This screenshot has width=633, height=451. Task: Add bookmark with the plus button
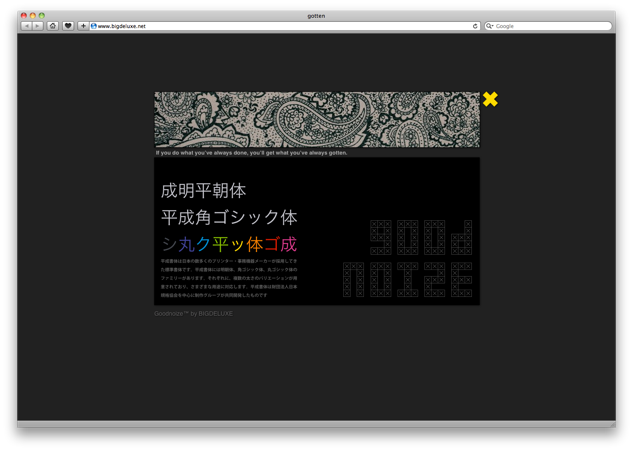(83, 26)
